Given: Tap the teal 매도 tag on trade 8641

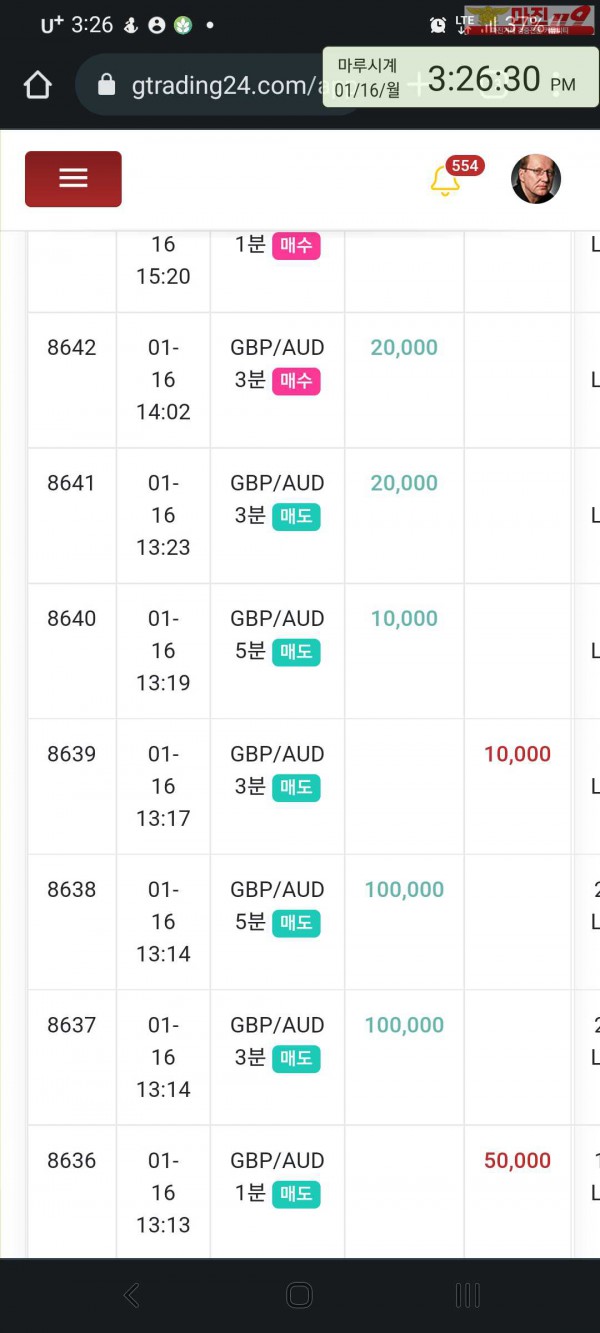Looking at the screenshot, I should 296,516.
